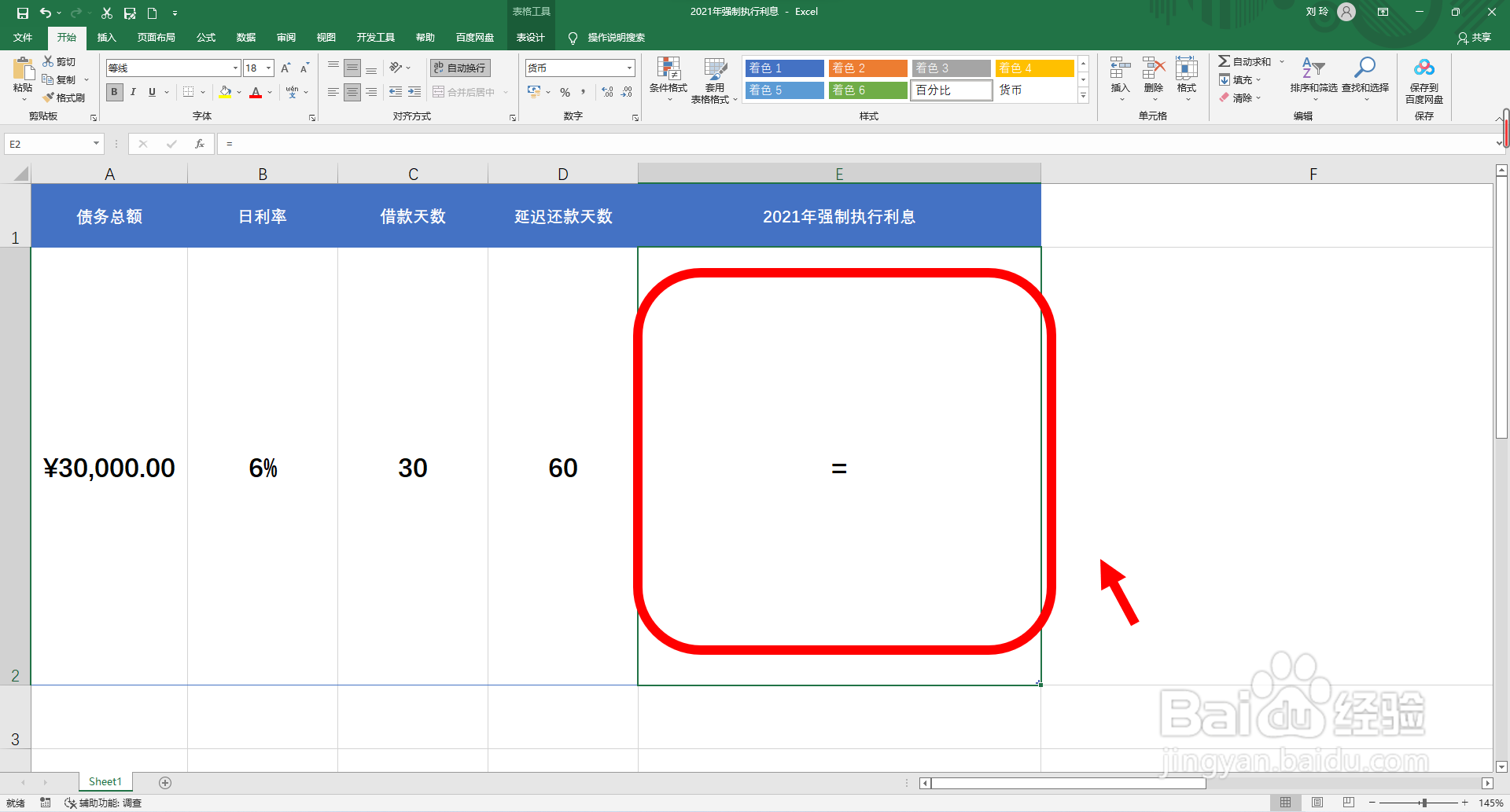
Task: Add a new worksheet with the plus button
Action: [x=165, y=781]
